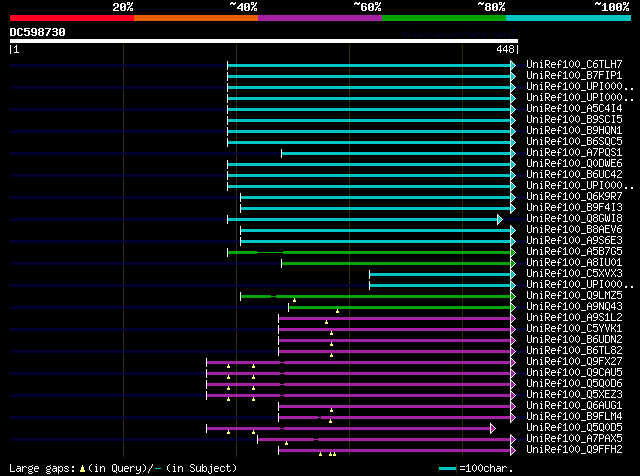The width and height of the screenshot is (640, 476).
Task: Click the UniRef100_Q5Q0D5 hit label
Action: coord(574,428)
